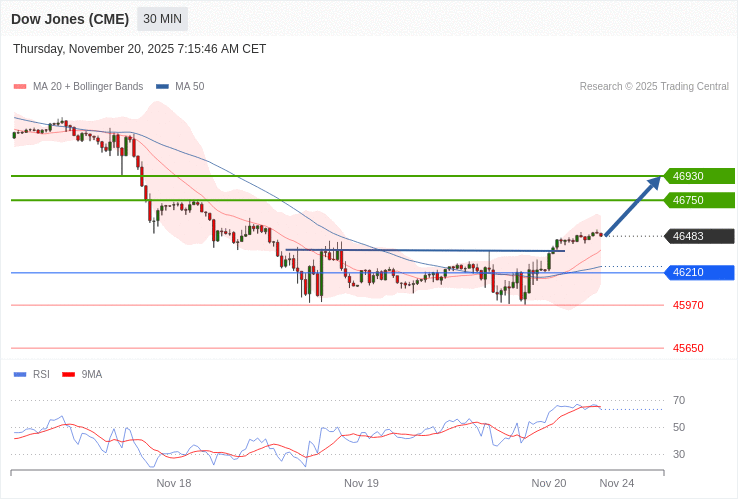This screenshot has height=500, width=738.
Task: Click the 45650 support level label
Action: 688,348
